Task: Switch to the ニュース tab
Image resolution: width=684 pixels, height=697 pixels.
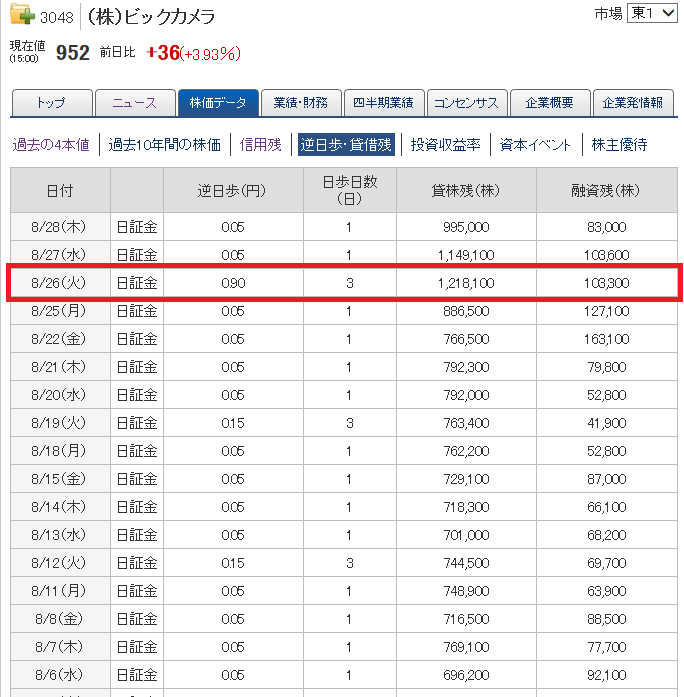Action: [x=135, y=103]
